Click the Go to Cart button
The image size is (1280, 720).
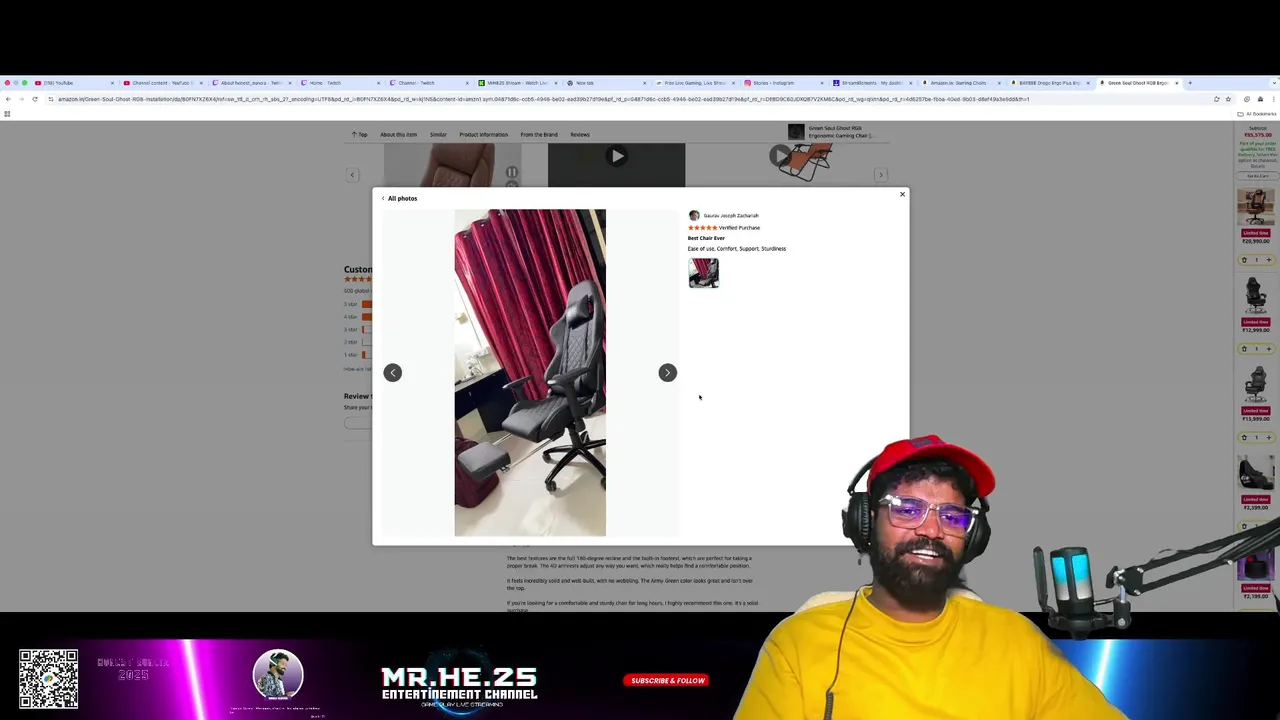pos(1257,175)
